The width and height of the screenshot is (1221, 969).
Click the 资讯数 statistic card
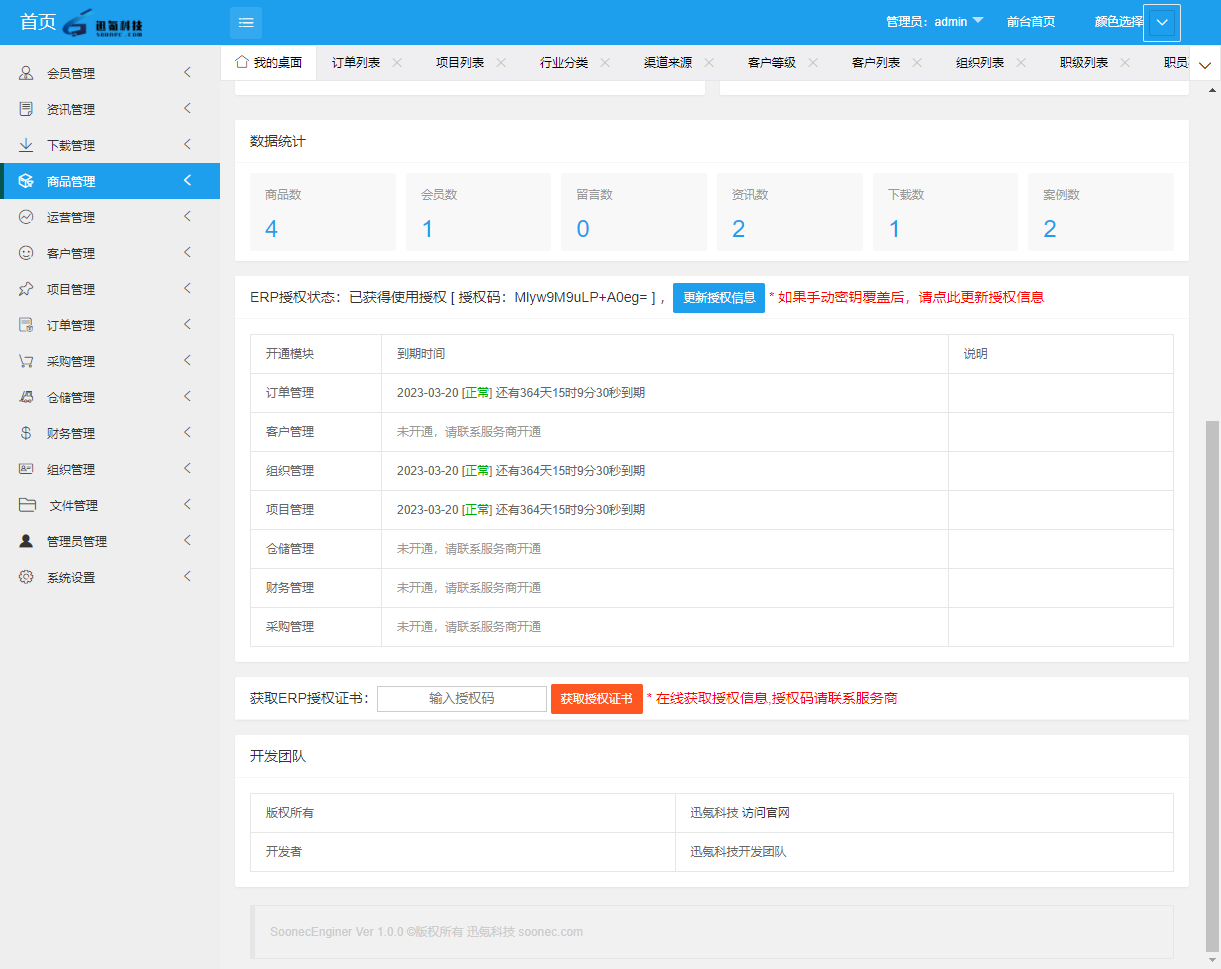tap(790, 212)
